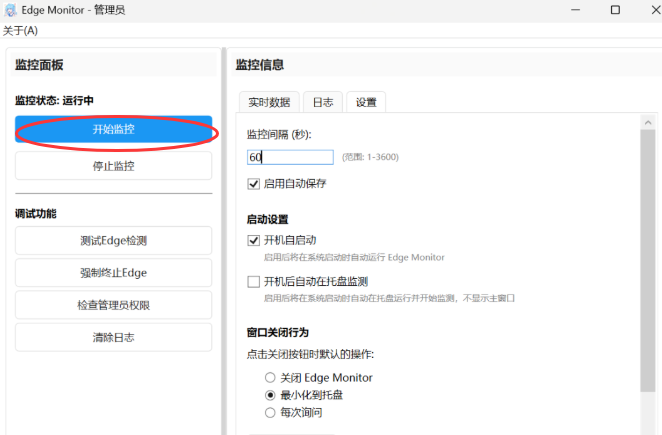
Task: Select the 设置 tab
Action: [366, 102]
